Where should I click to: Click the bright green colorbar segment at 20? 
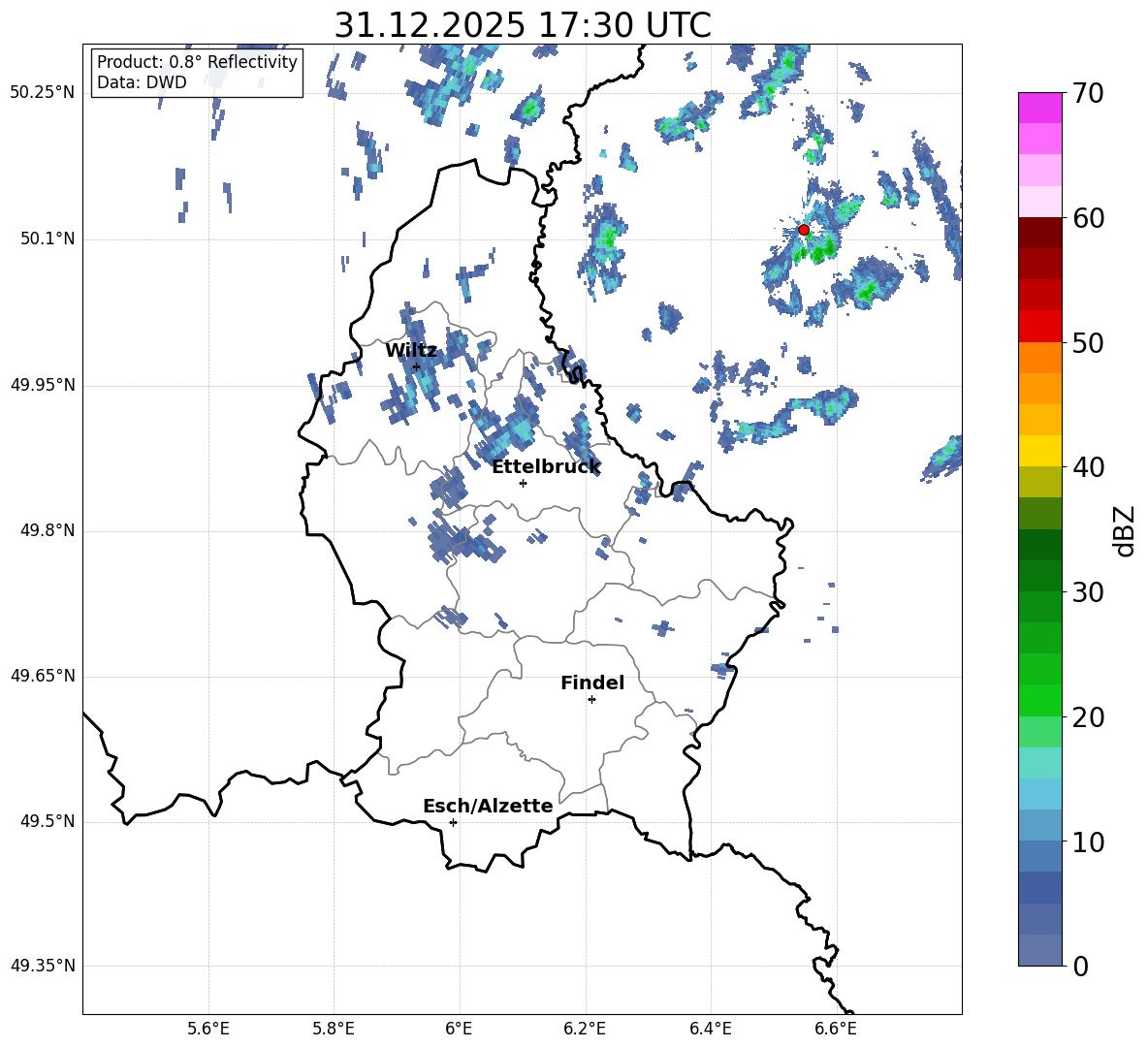(x=1039, y=700)
